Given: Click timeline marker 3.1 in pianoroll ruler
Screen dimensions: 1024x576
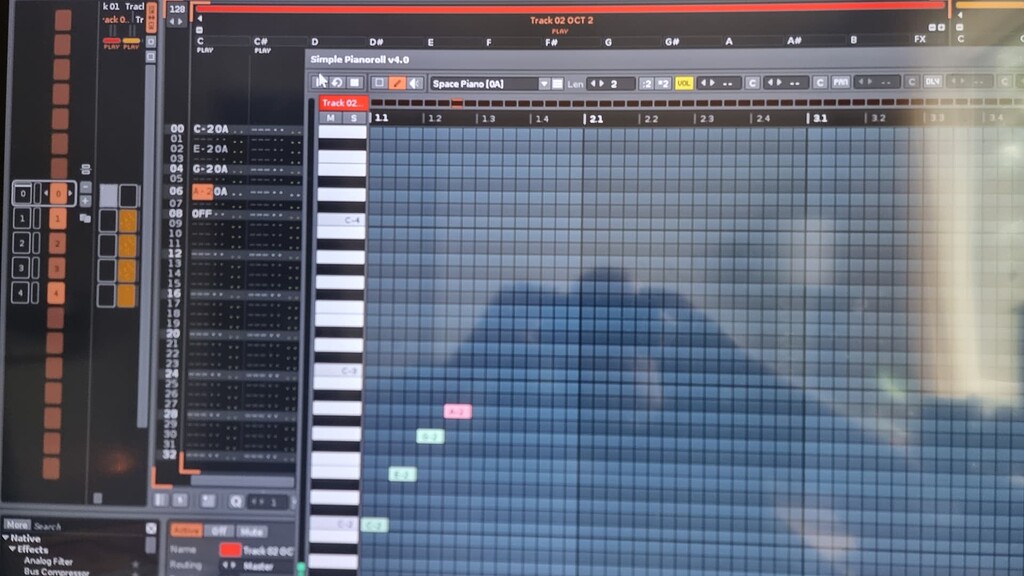Looking at the screenshot, I should (820, 118).
